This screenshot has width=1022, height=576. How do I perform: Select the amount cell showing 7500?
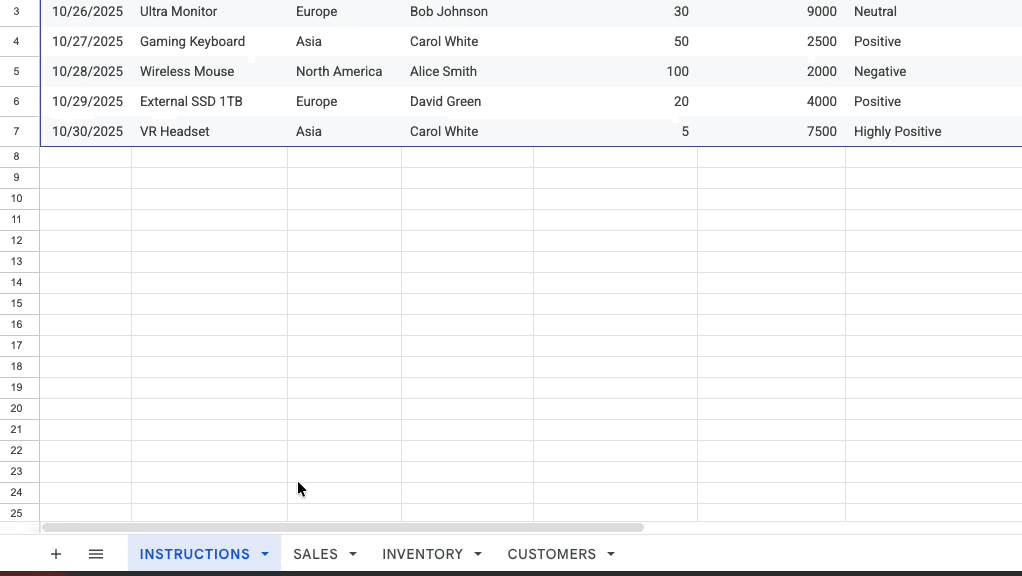point(771,132)
